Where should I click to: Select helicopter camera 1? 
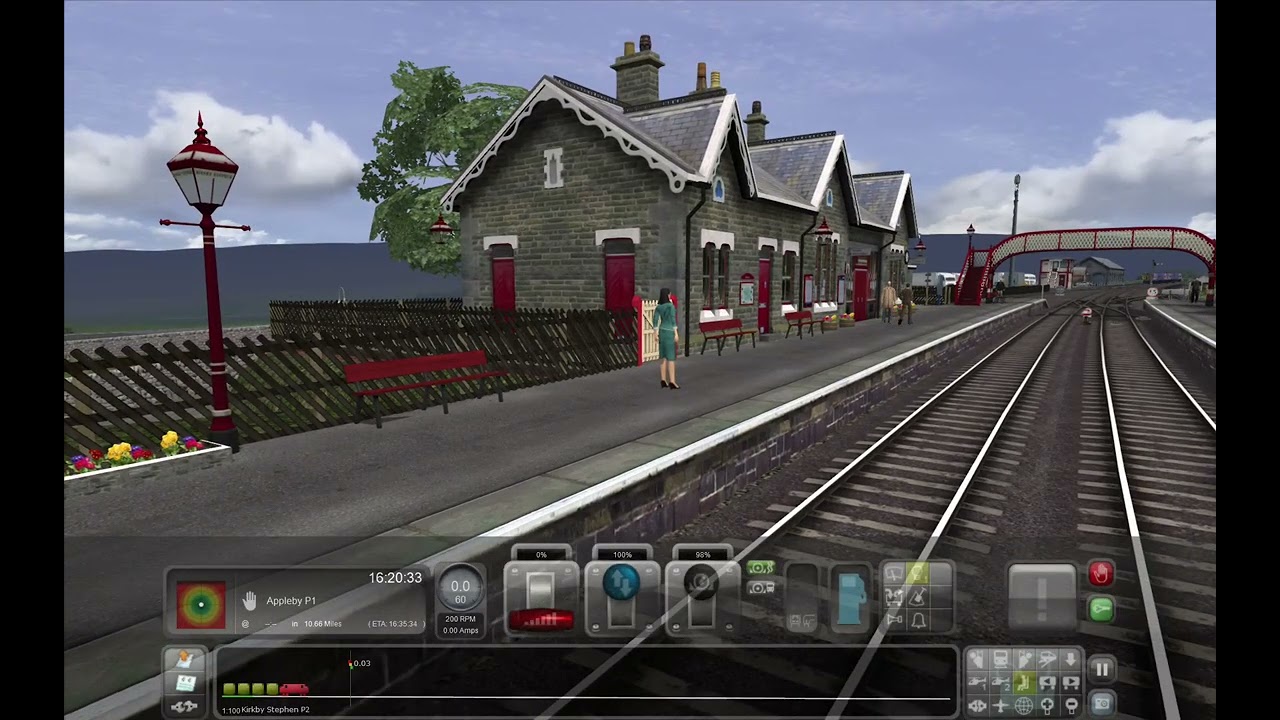tap(977, 682)
